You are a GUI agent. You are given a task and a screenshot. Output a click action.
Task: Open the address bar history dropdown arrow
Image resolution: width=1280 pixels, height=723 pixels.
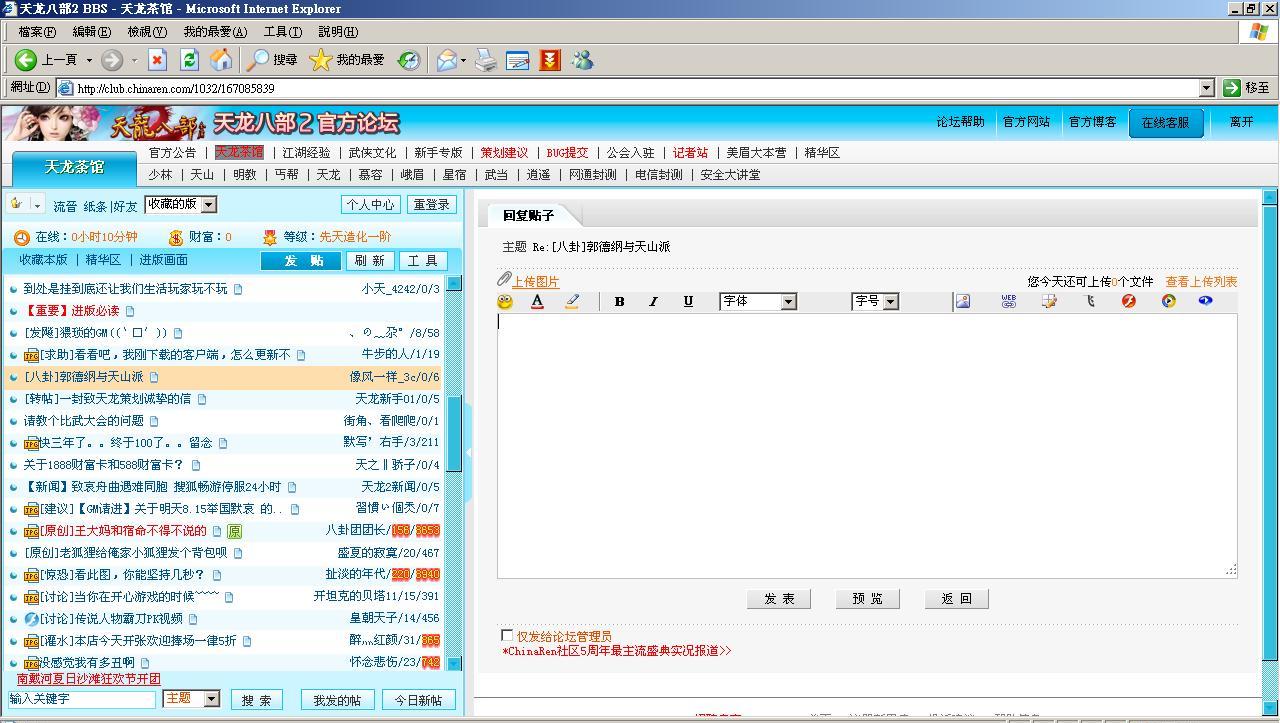tap(1206, 88)
